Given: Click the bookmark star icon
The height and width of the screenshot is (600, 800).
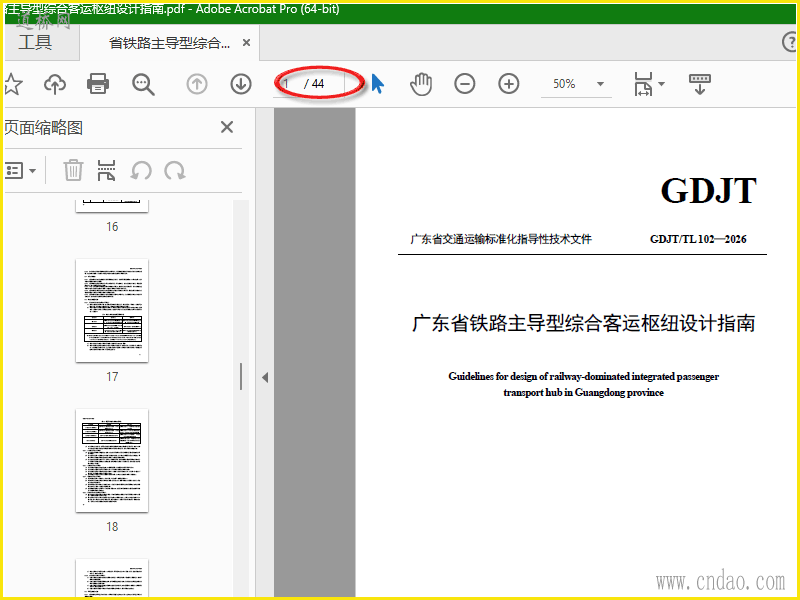Looking at the screenshot, I should coord(13,84).
